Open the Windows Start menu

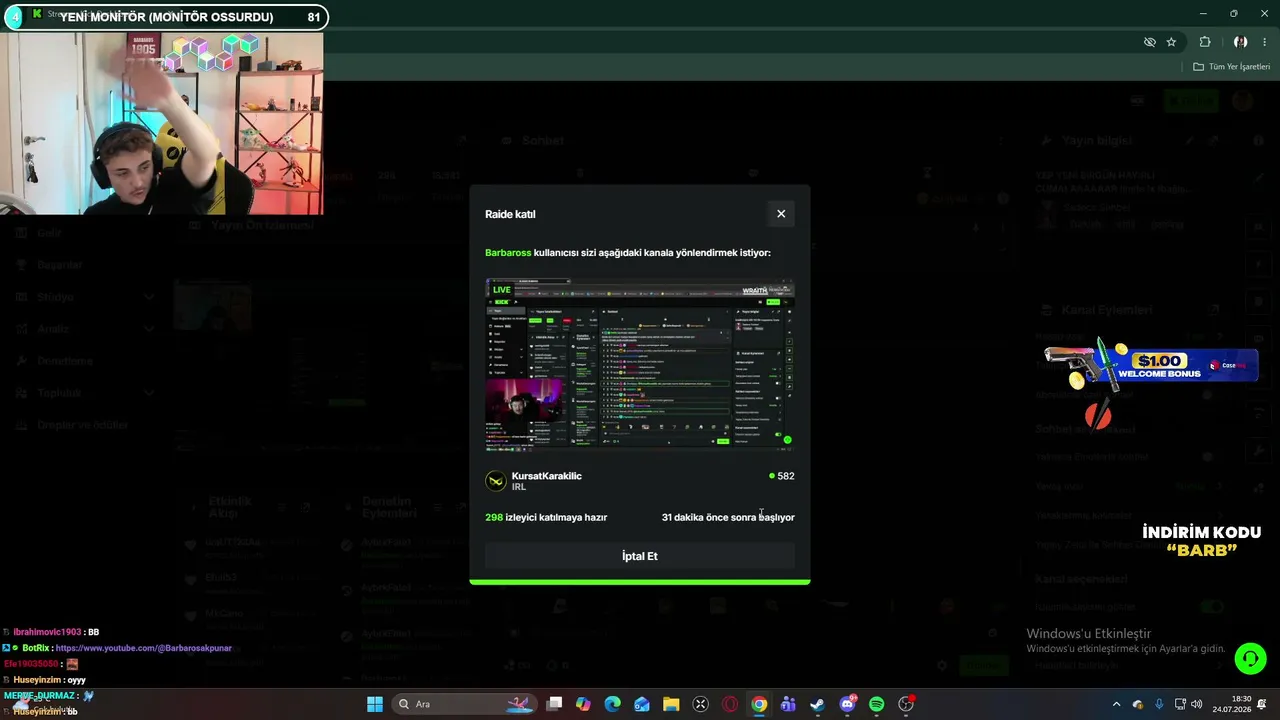[374, 704]
